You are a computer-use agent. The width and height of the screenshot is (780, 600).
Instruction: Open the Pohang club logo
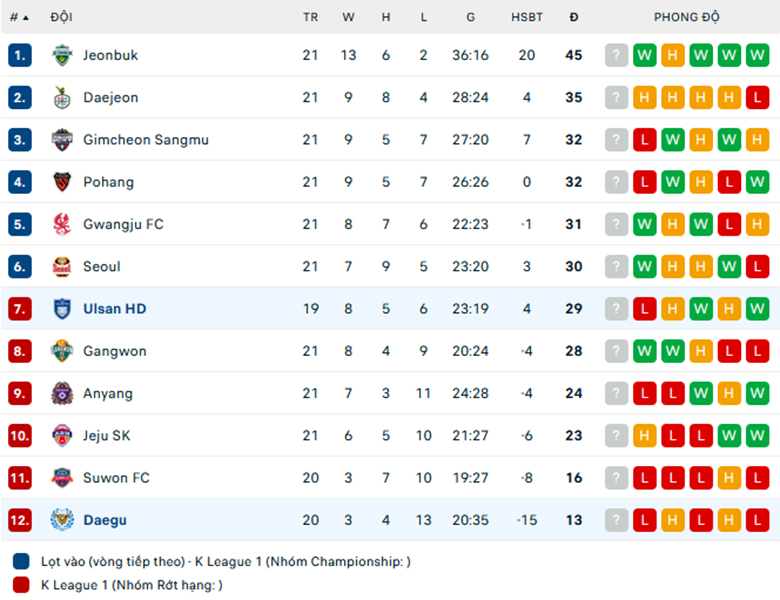pyautogui.click(x=62, y=182)
